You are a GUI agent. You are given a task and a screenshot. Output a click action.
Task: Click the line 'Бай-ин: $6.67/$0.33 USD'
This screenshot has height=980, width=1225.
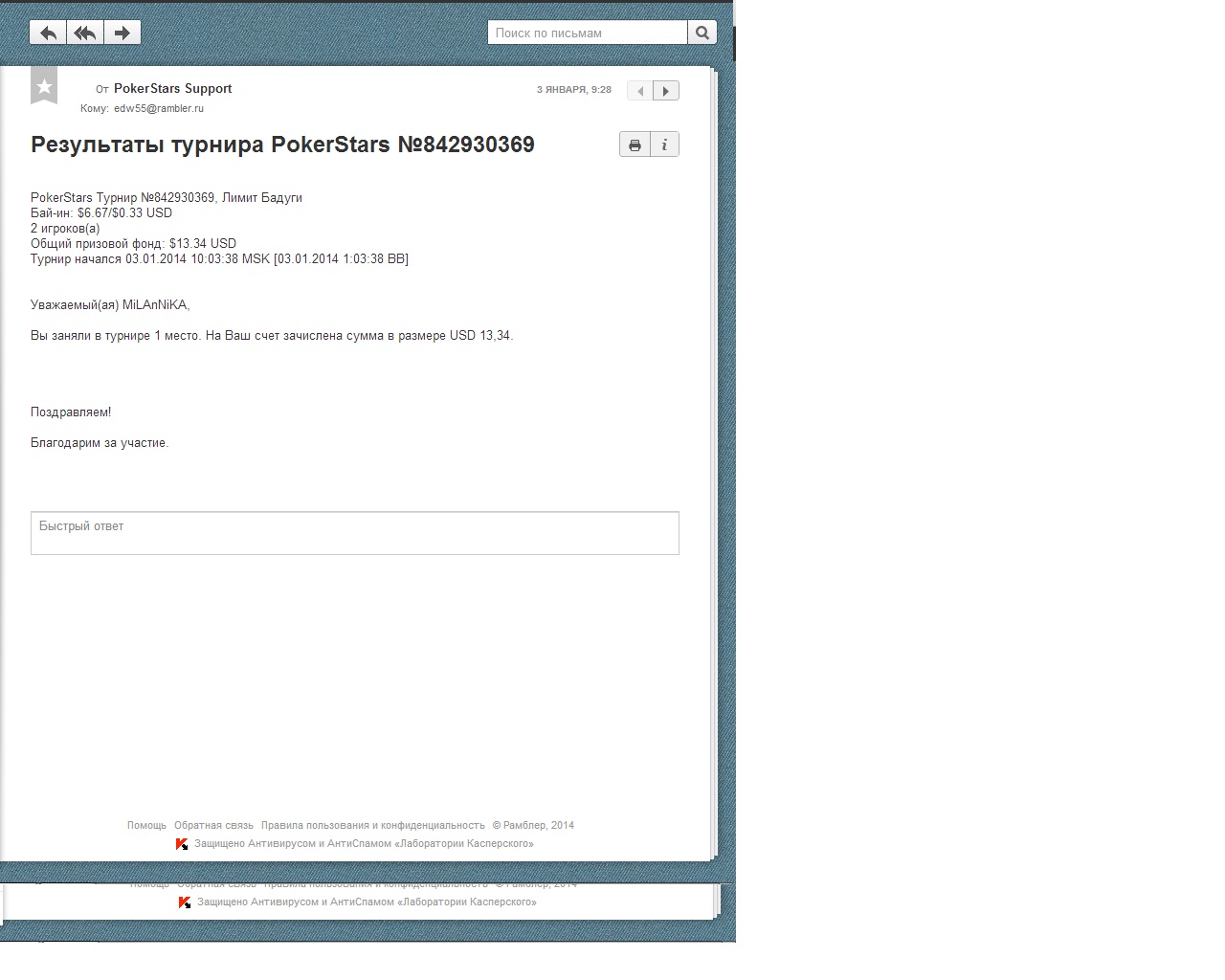click(101, 212)
